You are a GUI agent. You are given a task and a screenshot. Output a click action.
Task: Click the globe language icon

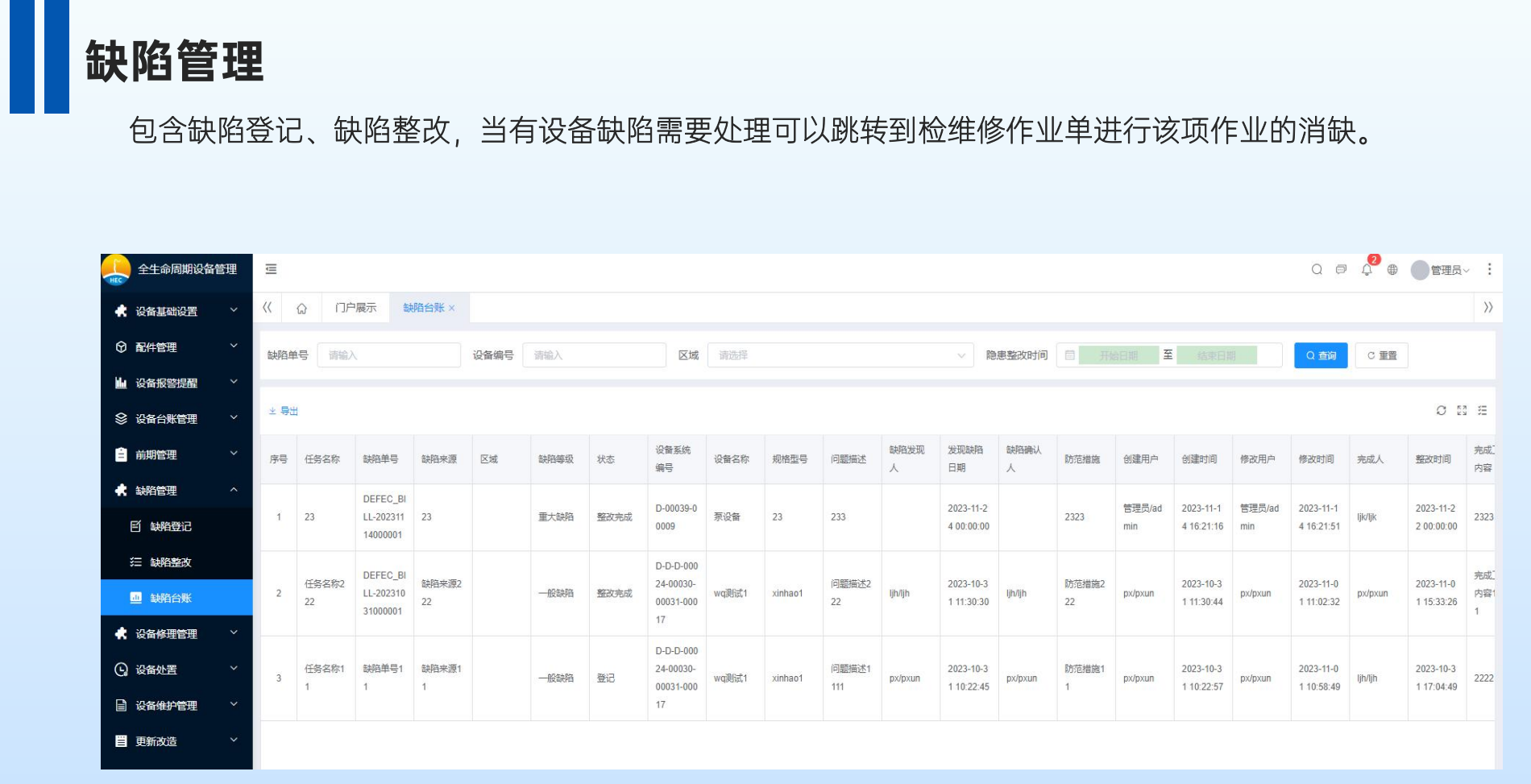click(1392, 270)
